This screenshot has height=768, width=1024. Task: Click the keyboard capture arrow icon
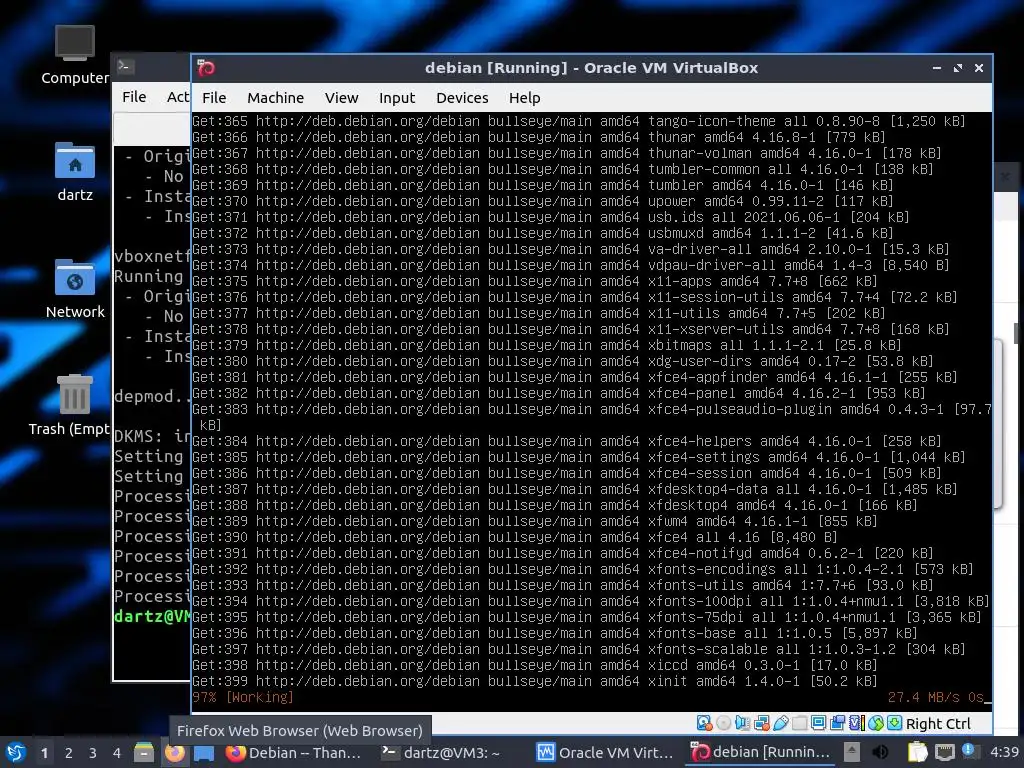point(895,723)
